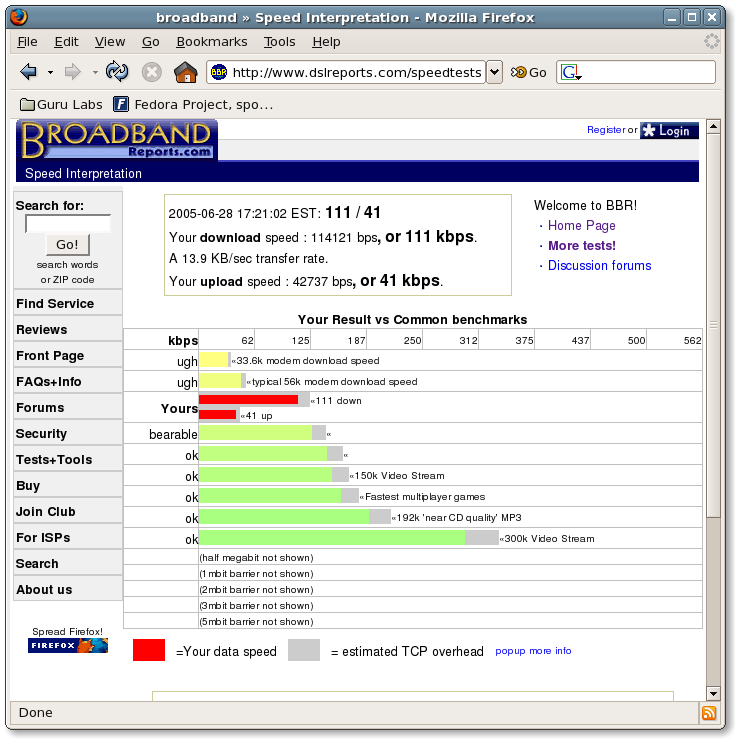The width and height of the screenshot is (735, 739).
Task: Click the 192k 'near CD quality' MP3 label
Action: point(458,517)
